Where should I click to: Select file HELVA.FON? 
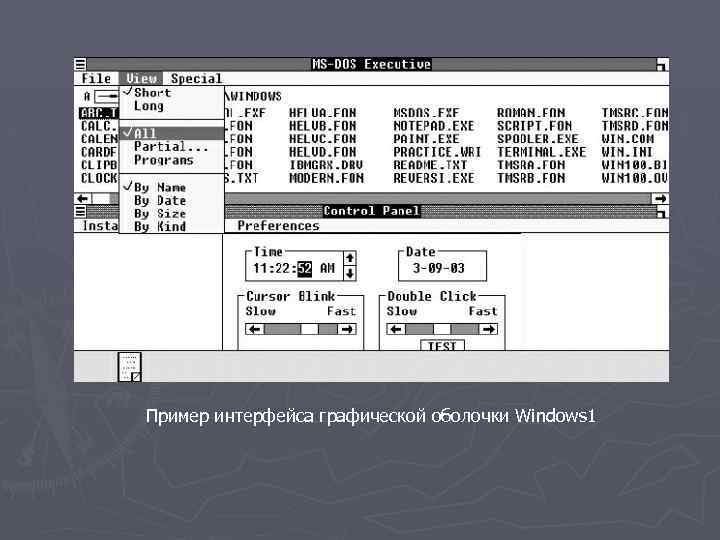[322, 113]
